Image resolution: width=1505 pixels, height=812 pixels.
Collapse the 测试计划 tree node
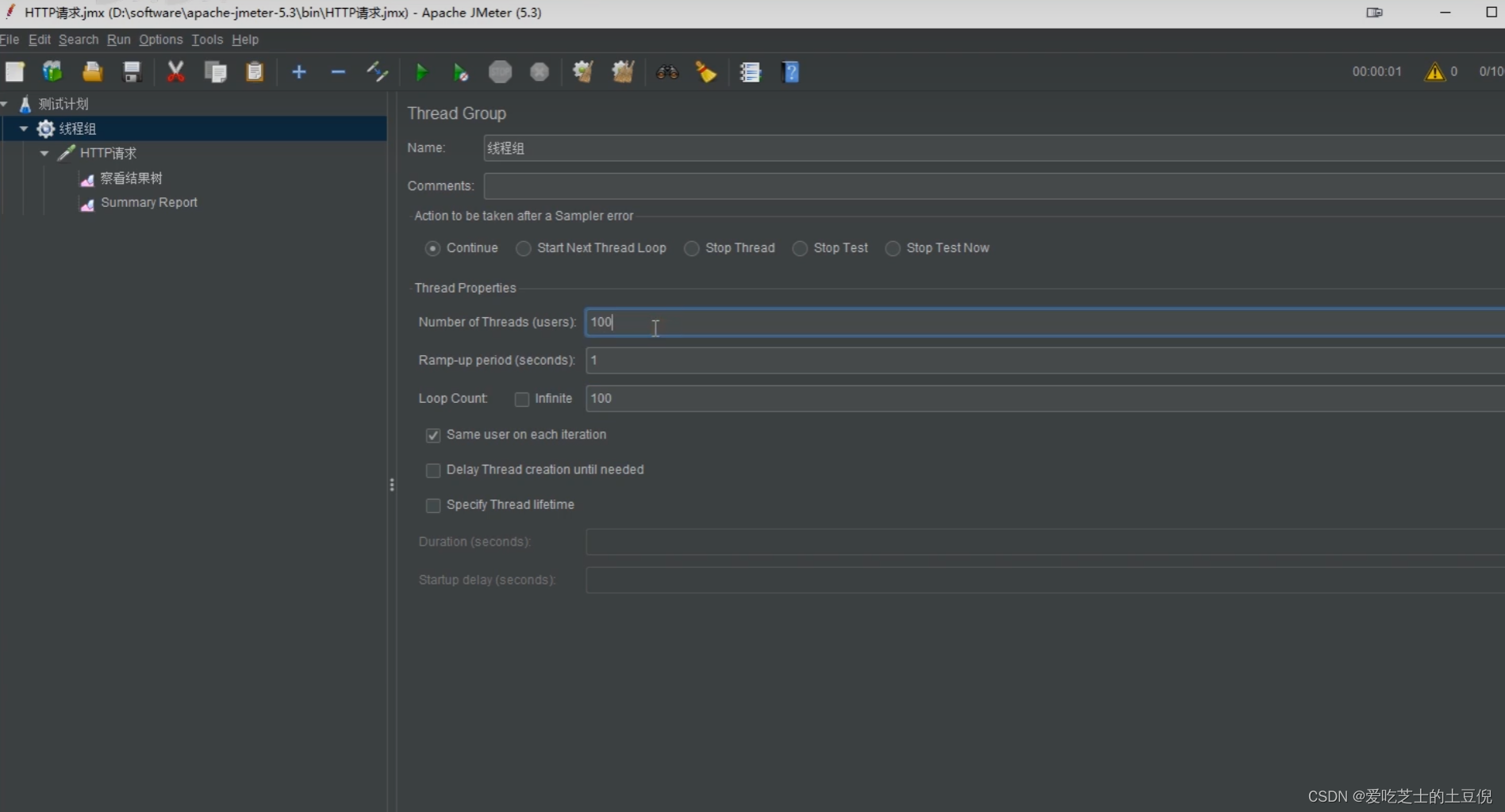[x=4, y=104]
